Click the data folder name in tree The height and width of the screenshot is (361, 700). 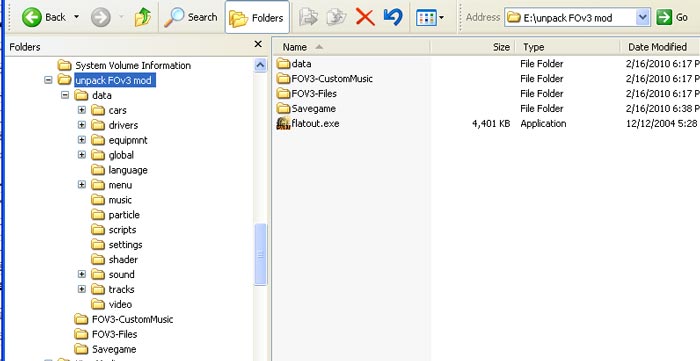coord(102,95)
